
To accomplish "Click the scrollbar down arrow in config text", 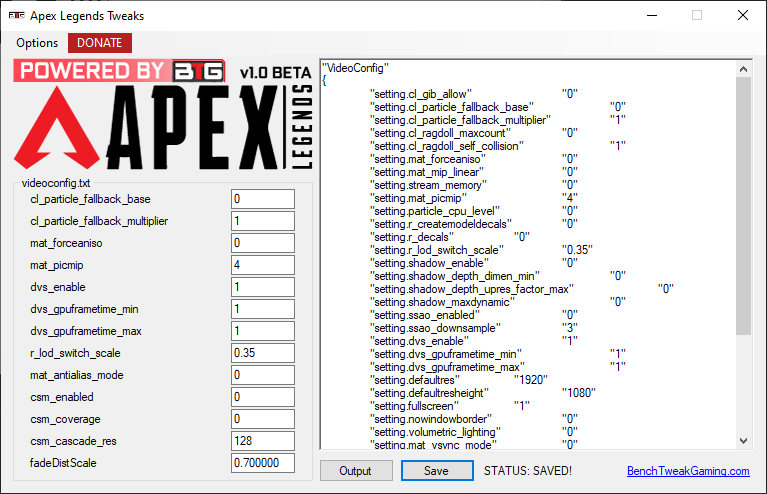I will pyautogui.click(x=744, y=441).
